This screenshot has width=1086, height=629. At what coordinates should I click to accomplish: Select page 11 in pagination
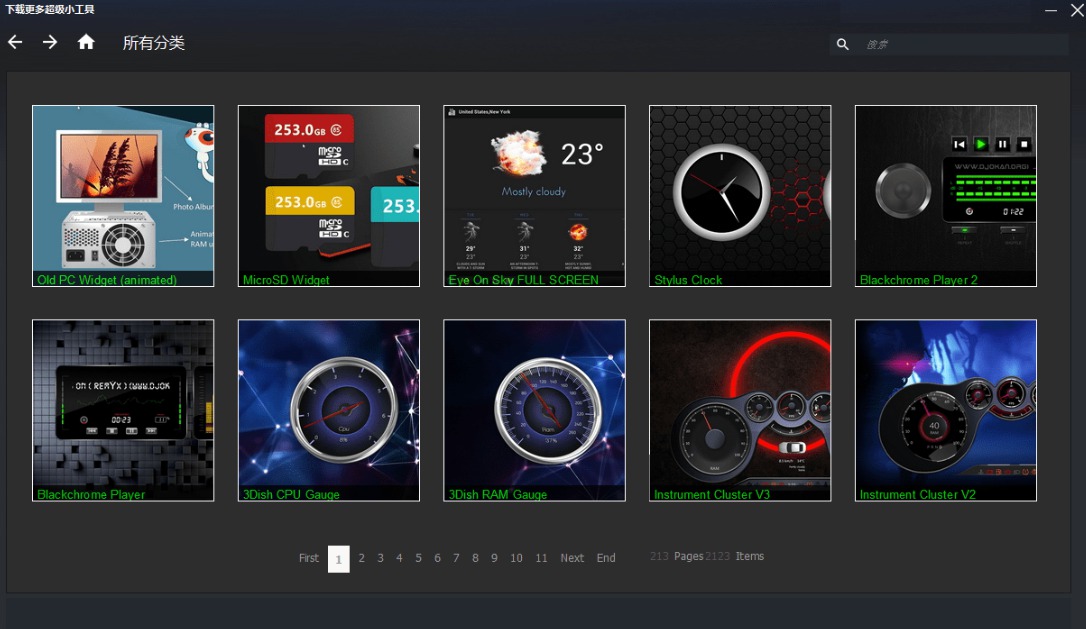pos(541,558)
